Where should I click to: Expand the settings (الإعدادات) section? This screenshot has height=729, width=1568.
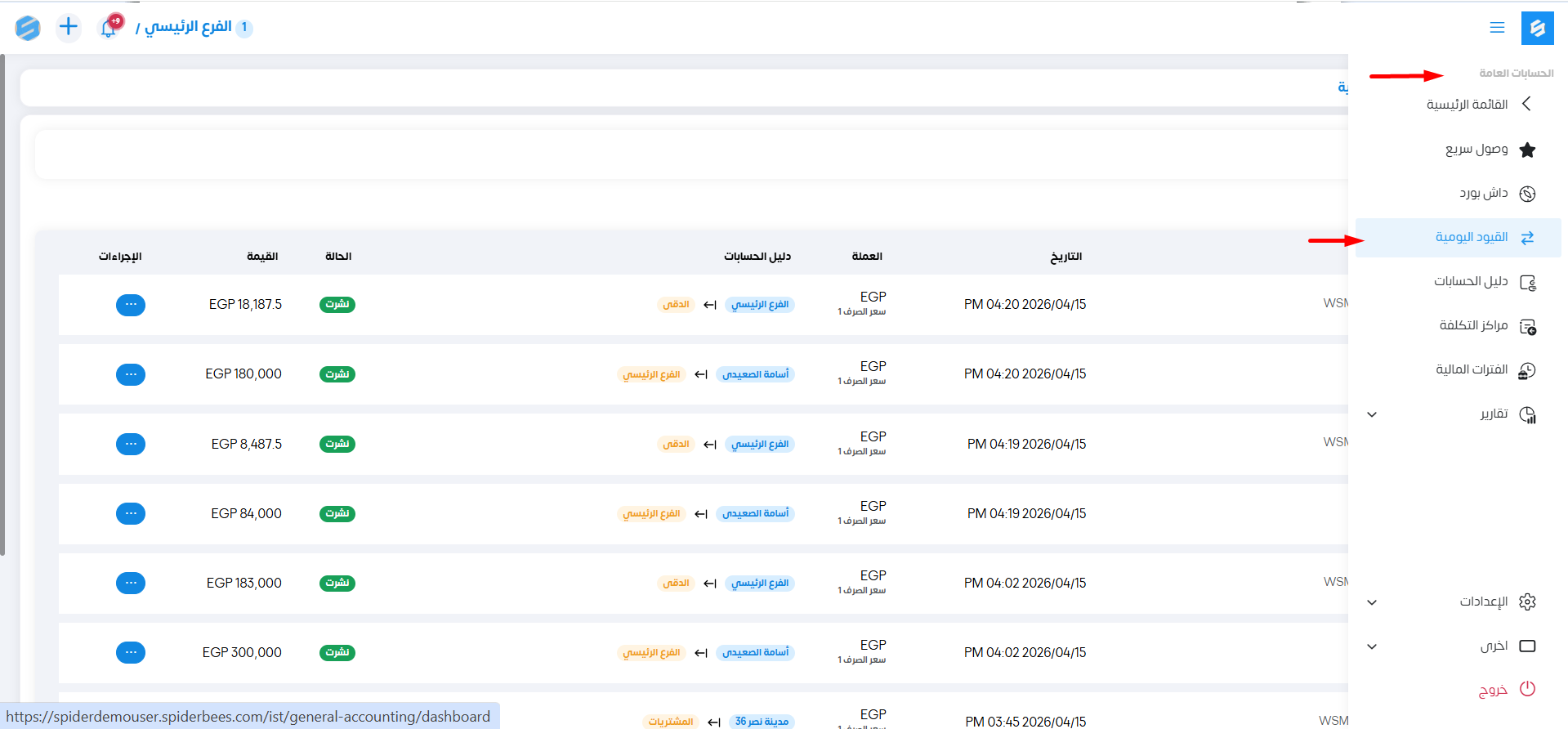pos(1372,602)
